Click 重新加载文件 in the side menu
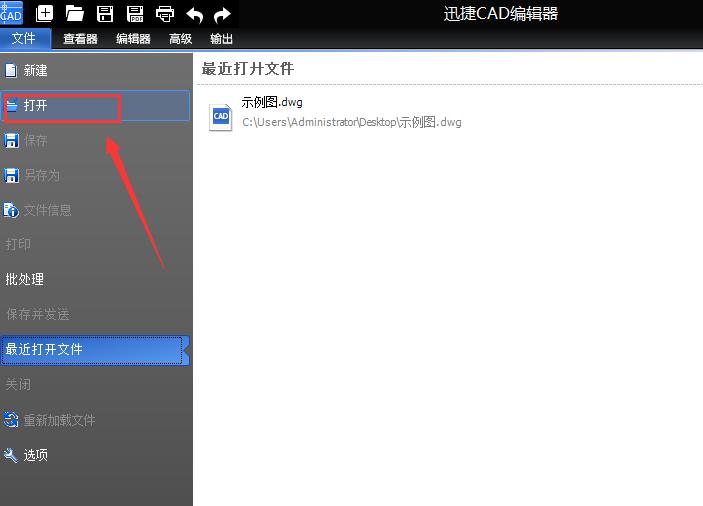The height and width of the screenshot is (506, 703). [95, 420]
